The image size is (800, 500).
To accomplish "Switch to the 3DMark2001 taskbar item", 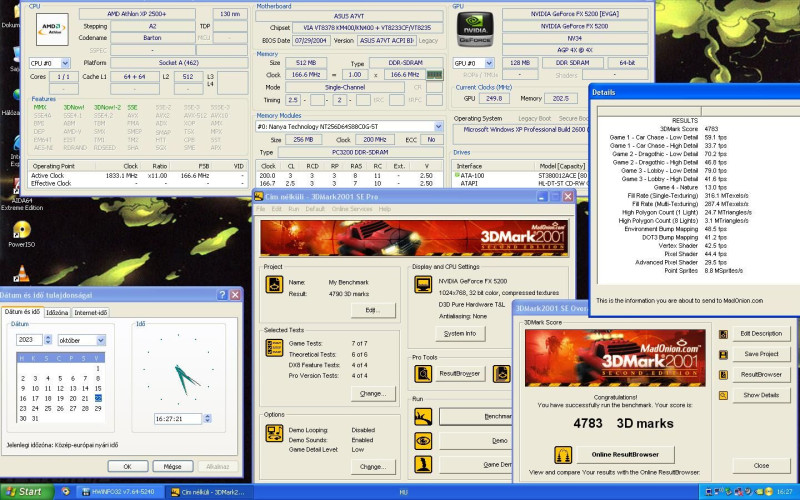I will point(209,492).
